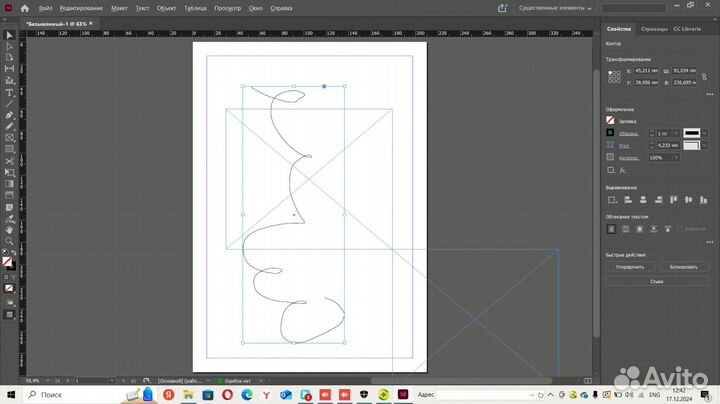Click the Обводка stroke link

(628, 134)
